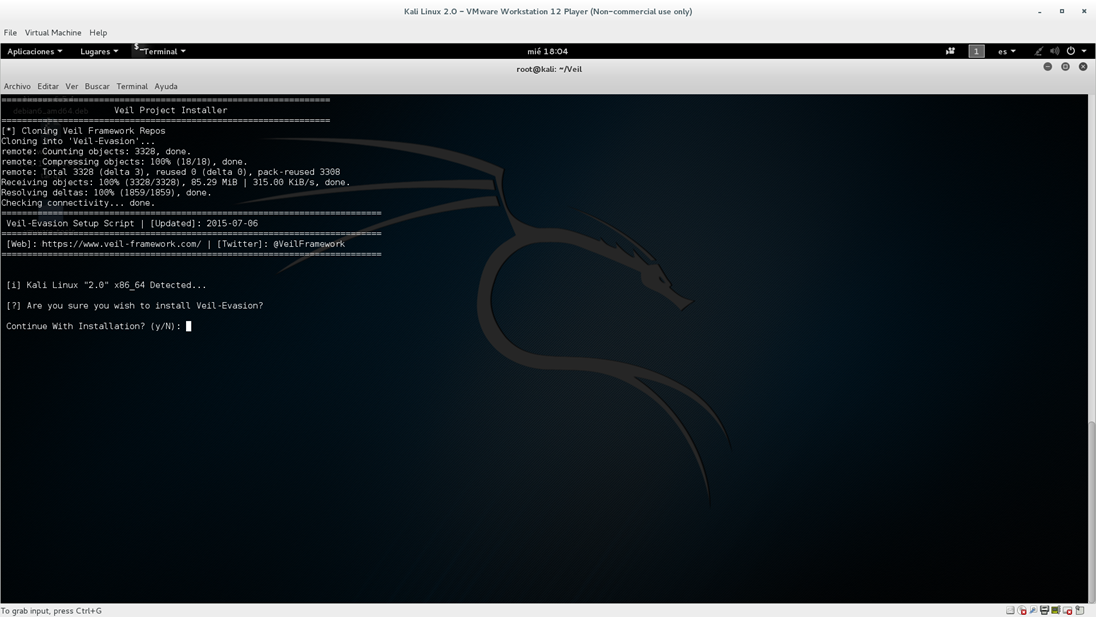Click the VMware display device status icon
The width and height of the screenshot is (1096, 617).
tap(1067, 610)
